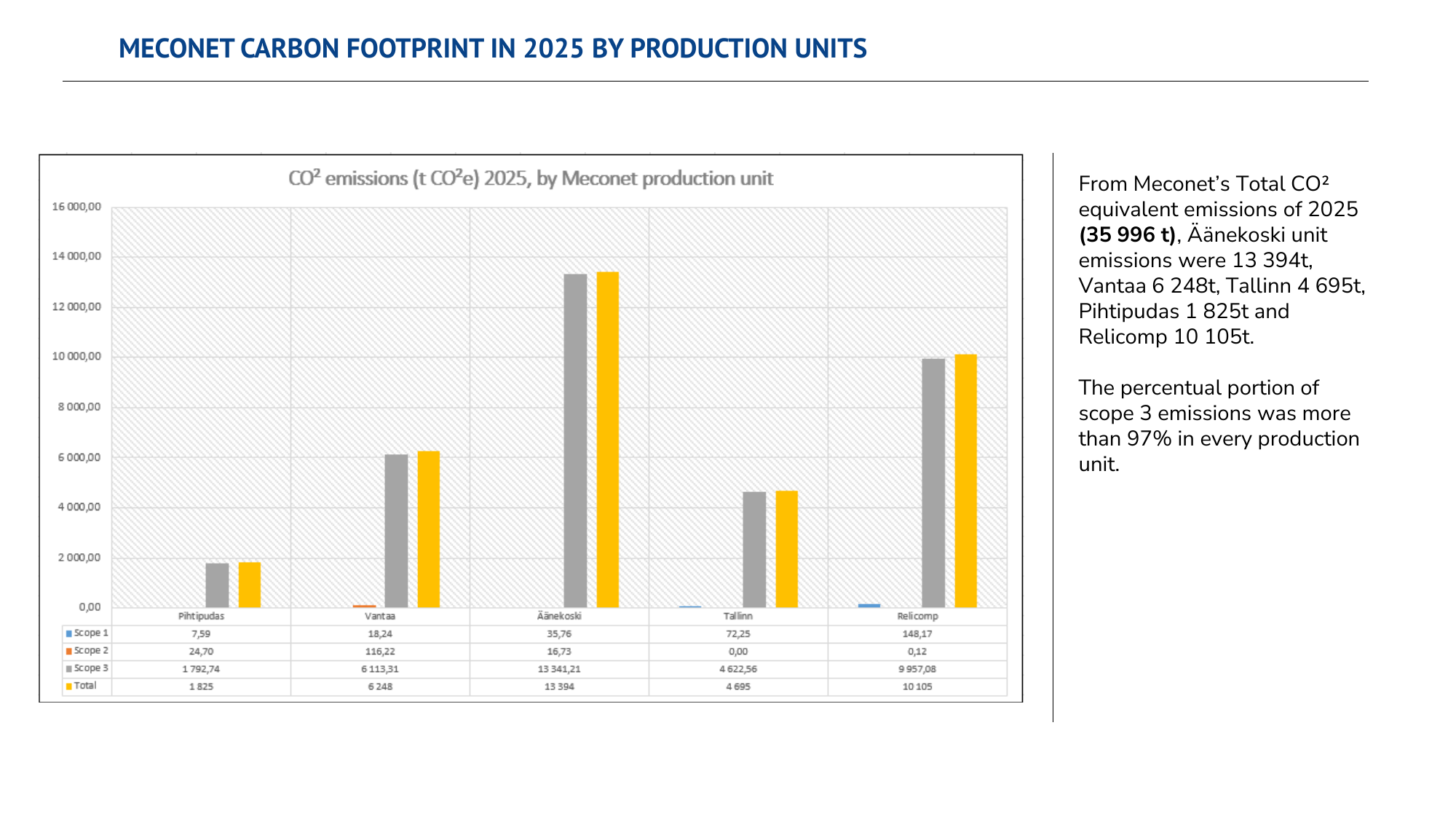
Task: Select the Tallinn category label
Action: click(738, 616)
